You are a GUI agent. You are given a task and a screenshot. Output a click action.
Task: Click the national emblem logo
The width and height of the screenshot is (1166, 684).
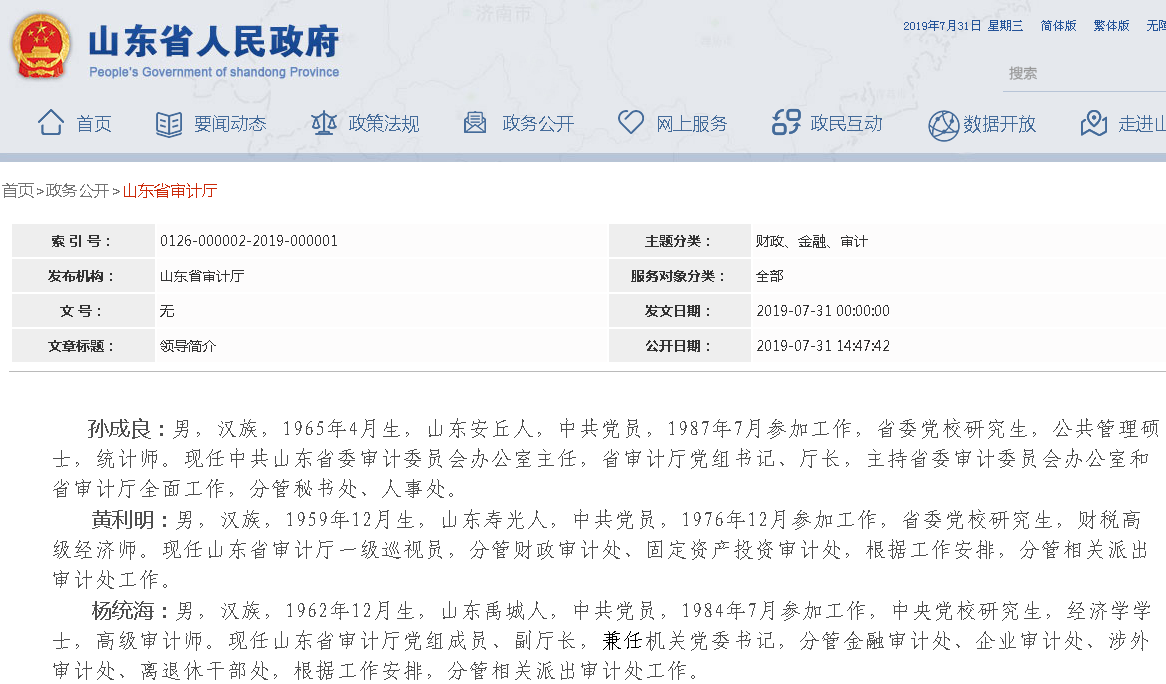click(x=41, y=47)
